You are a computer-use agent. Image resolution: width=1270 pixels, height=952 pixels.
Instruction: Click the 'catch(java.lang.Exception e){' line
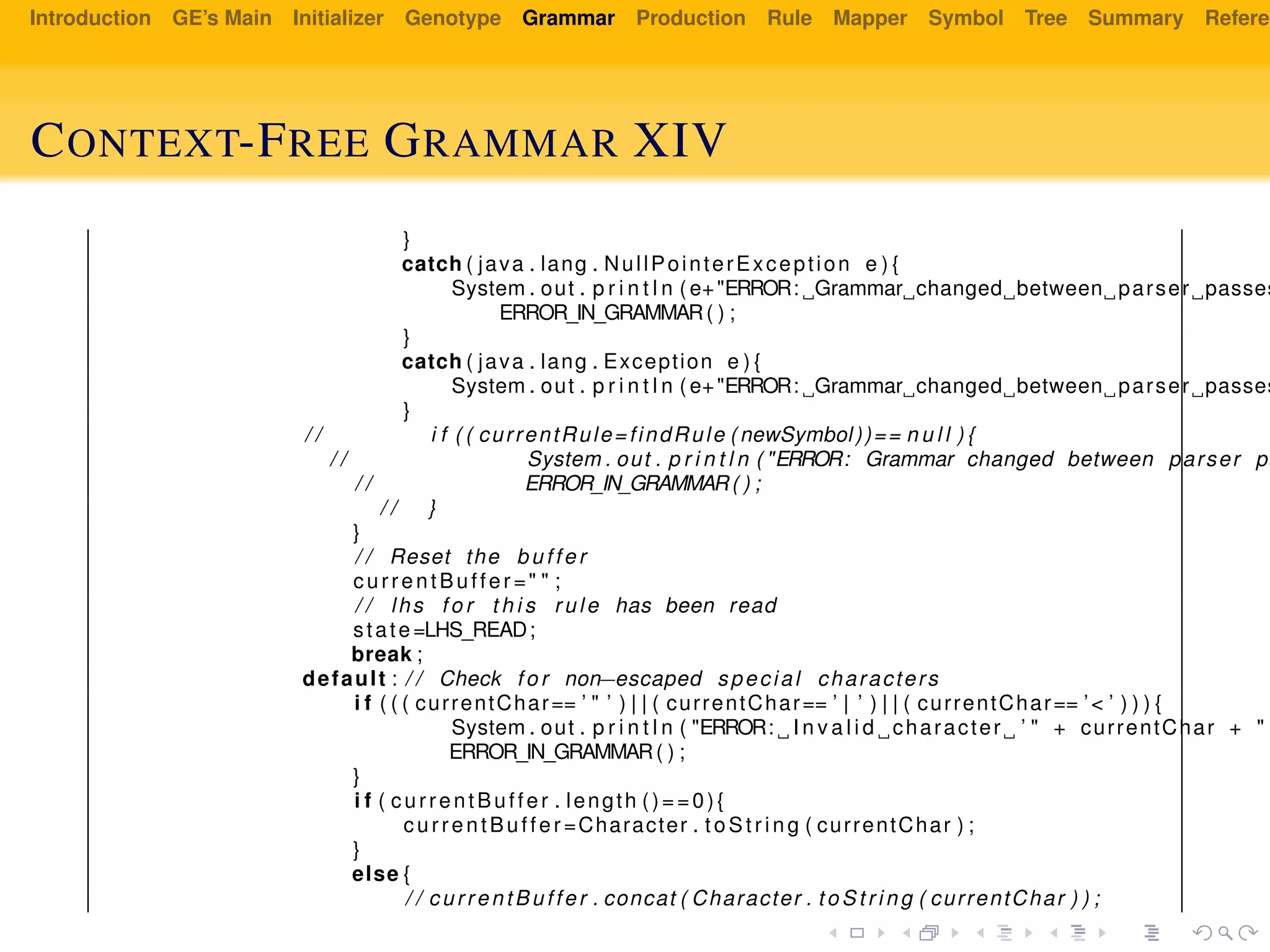point(582,362)
